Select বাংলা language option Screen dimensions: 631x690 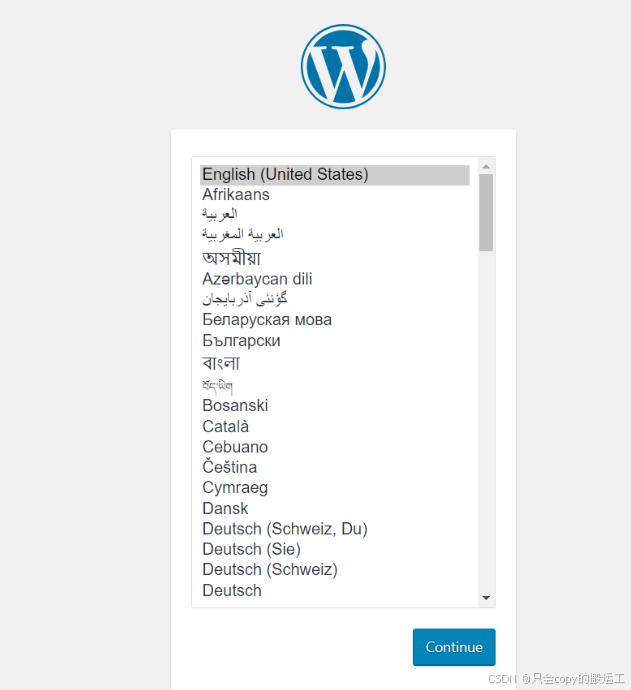[x=334, y=363]
